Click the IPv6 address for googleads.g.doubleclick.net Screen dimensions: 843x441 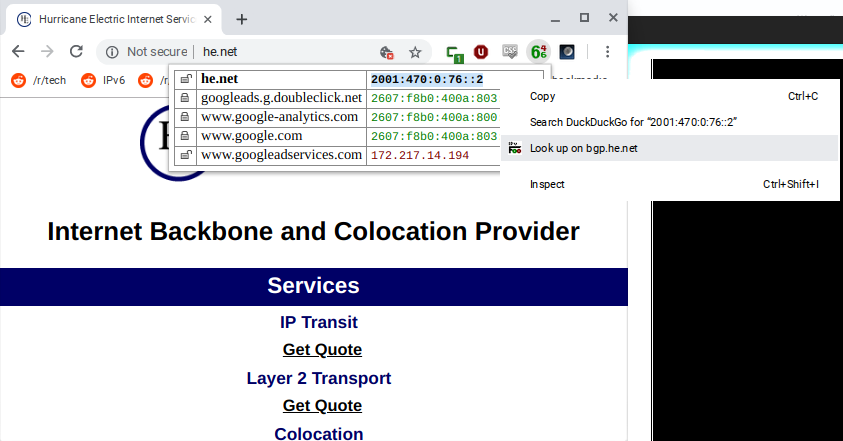coord(434,98)
